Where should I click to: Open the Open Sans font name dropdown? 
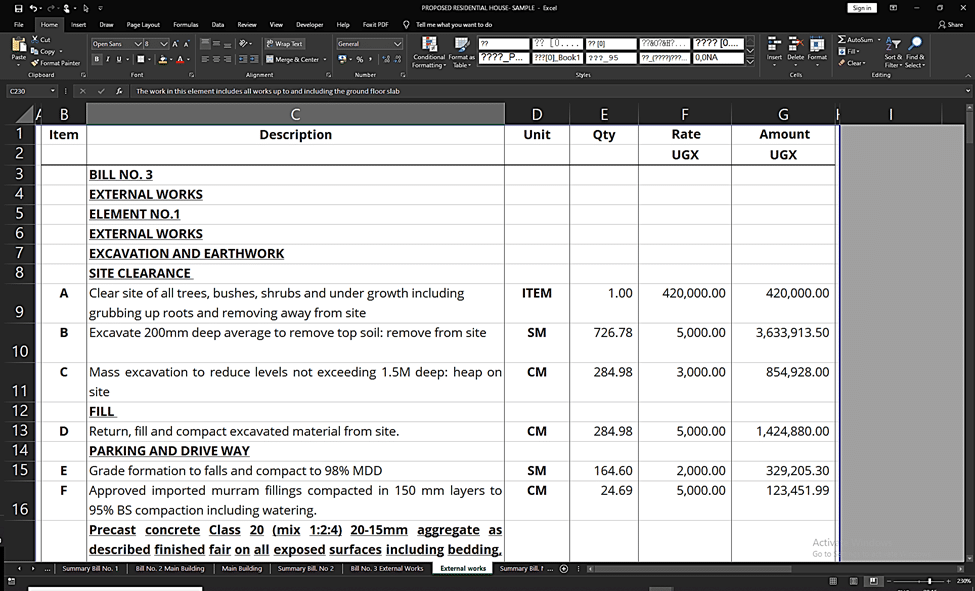coord(137,44)
